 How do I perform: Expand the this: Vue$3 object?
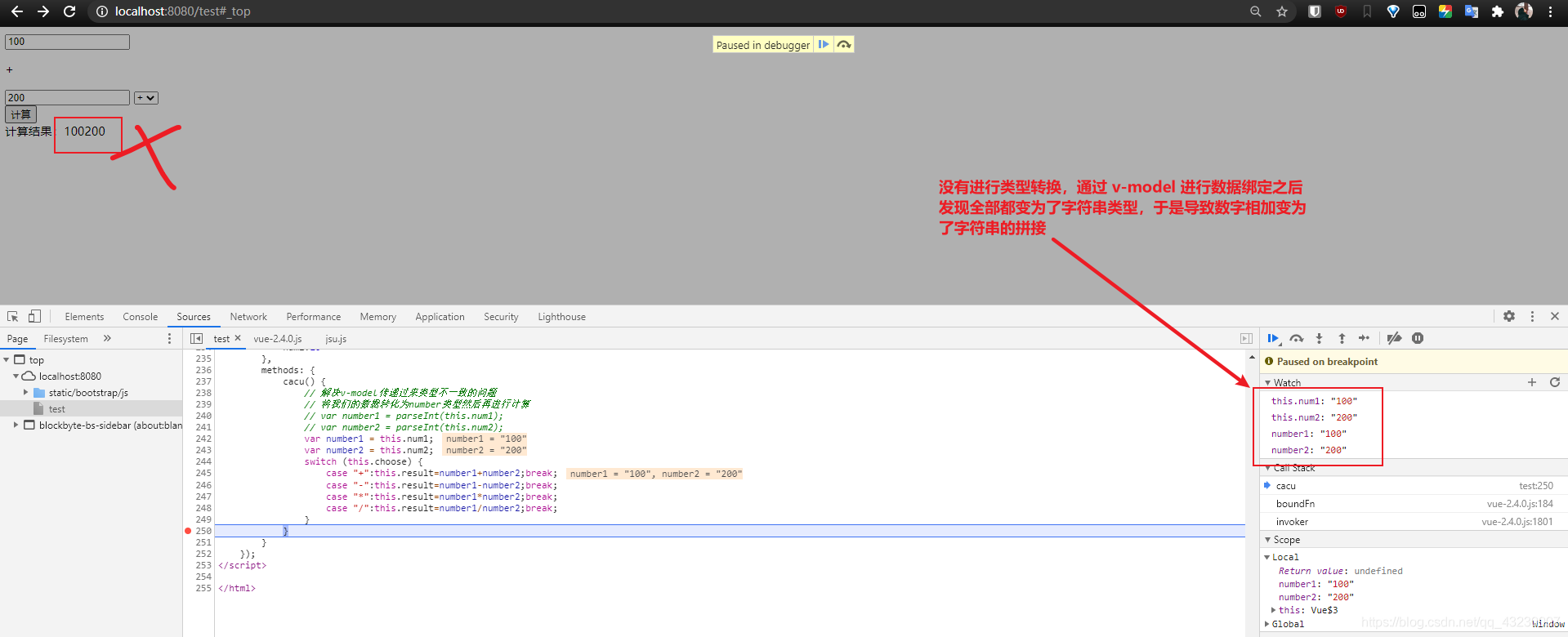coord(1274,610)
